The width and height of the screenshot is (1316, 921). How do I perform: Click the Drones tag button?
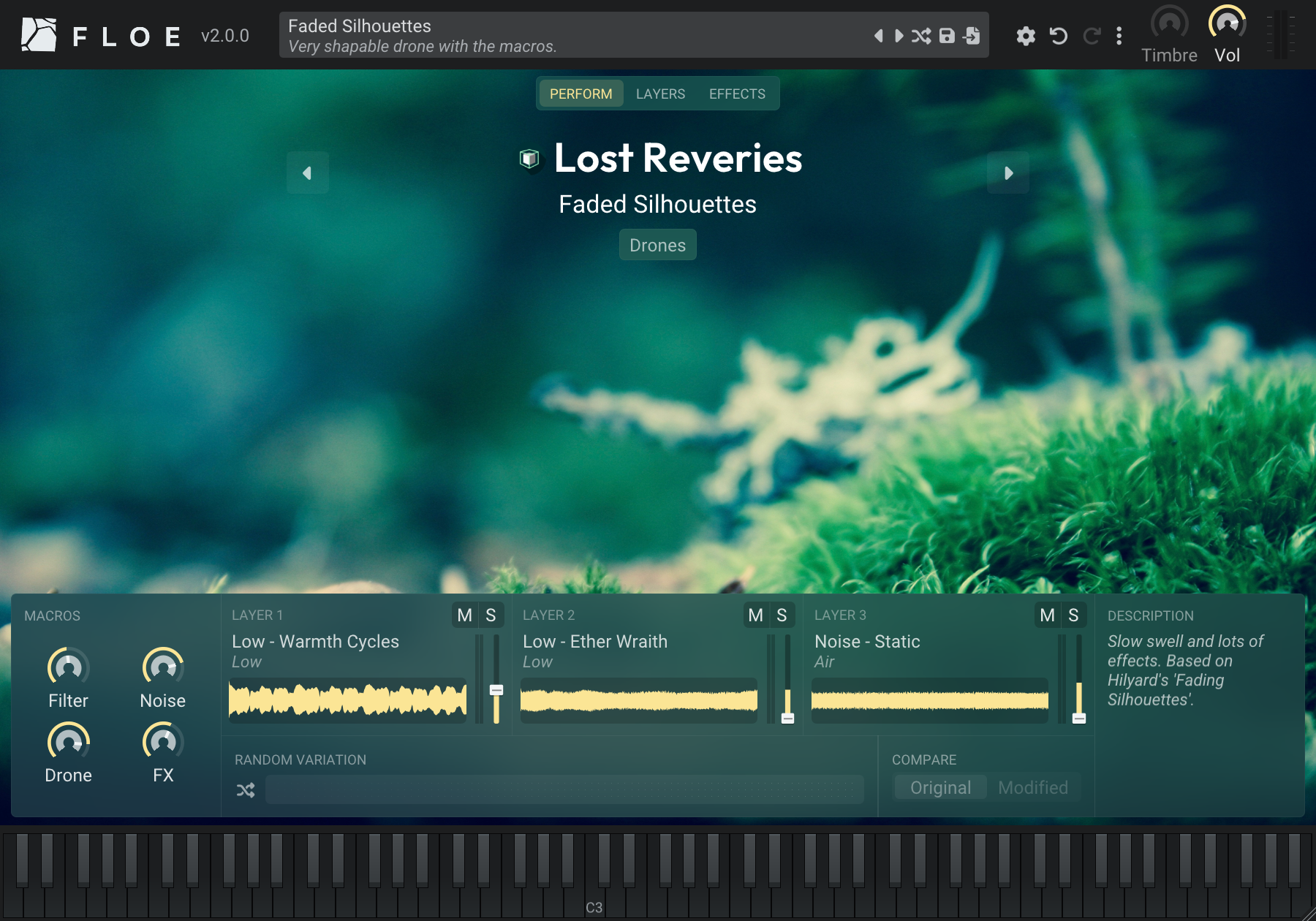[x=657, y=245]
